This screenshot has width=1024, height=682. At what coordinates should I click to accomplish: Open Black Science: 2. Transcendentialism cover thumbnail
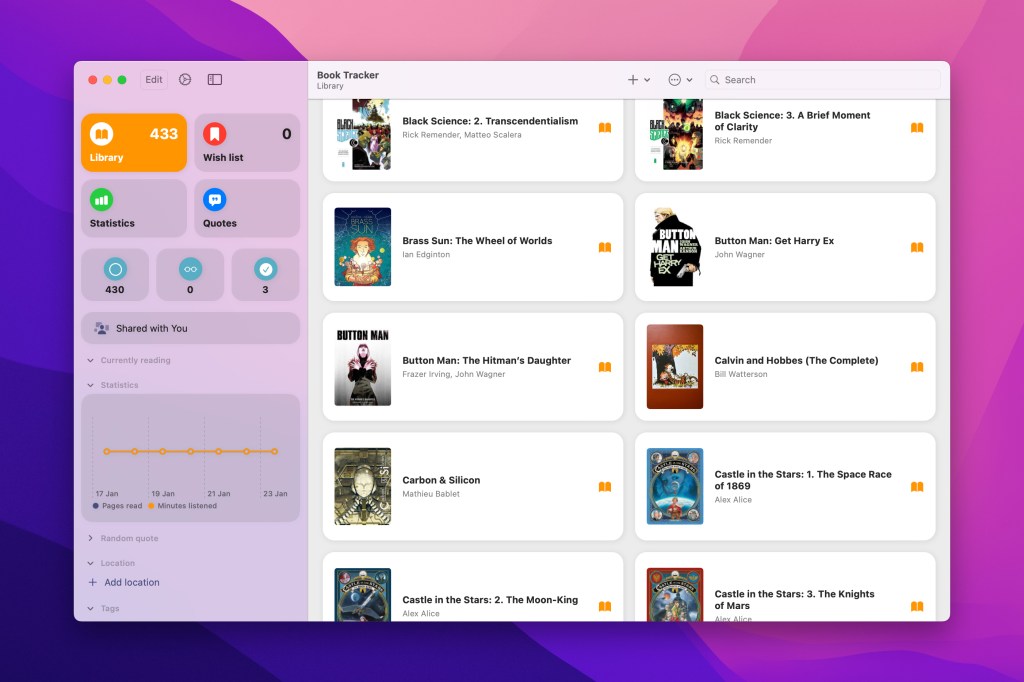point(362,135)
